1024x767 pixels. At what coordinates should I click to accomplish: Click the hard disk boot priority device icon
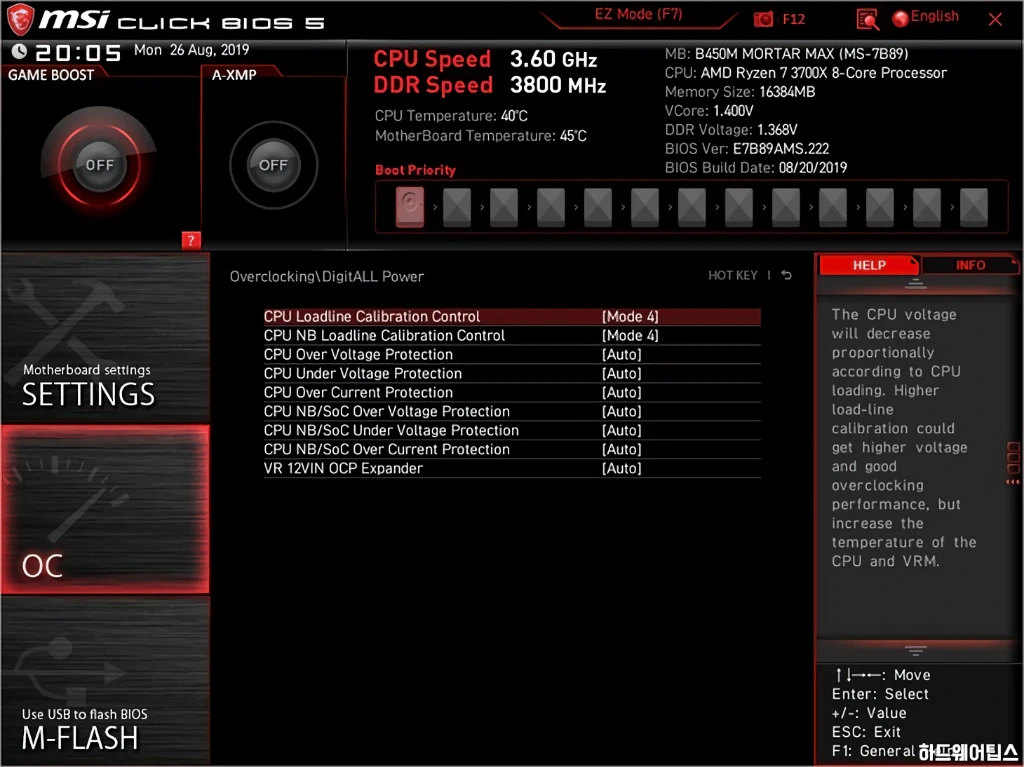[409, 206]
